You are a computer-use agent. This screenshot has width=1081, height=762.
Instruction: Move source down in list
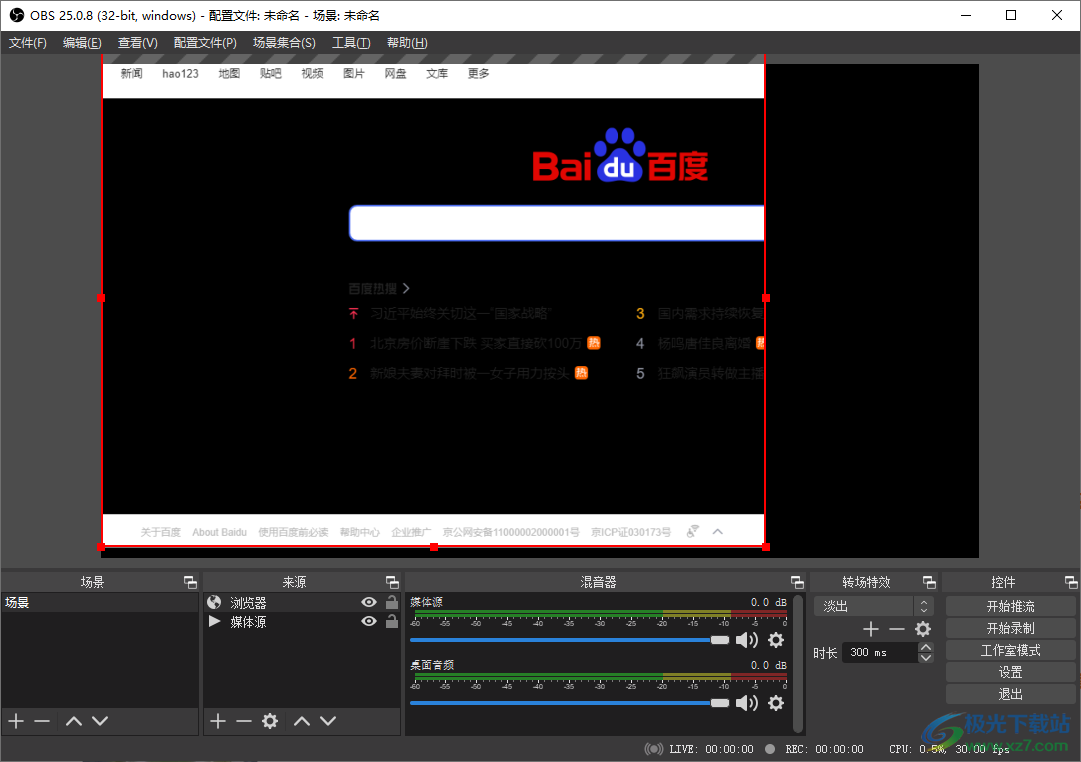coord(328,721)
